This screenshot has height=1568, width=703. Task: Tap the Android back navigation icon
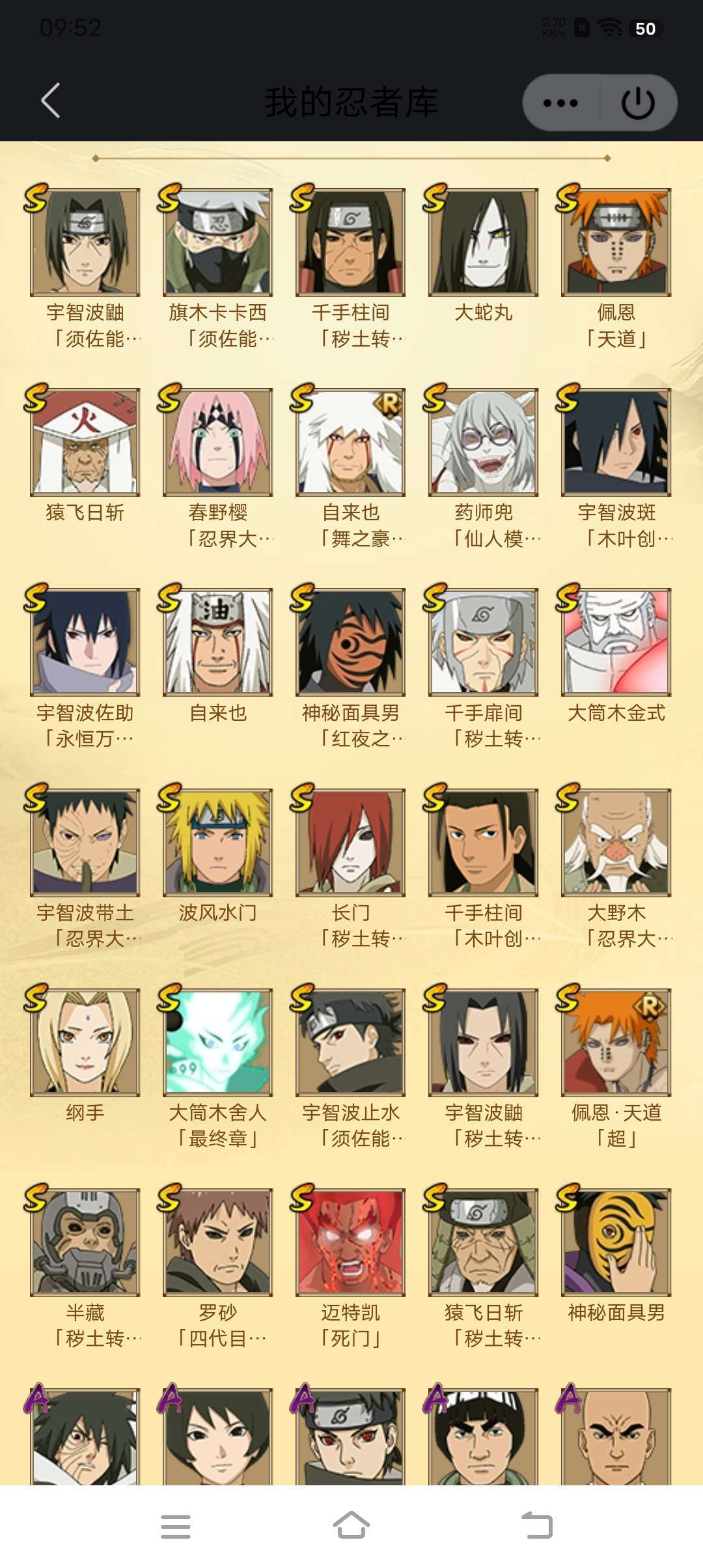click(x=537, y=1525)
